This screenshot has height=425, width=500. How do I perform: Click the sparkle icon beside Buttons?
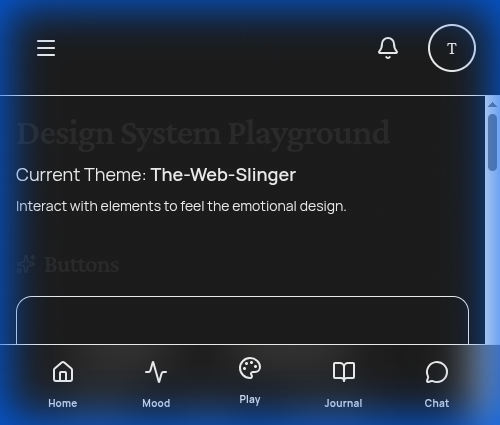coord(26,264)
